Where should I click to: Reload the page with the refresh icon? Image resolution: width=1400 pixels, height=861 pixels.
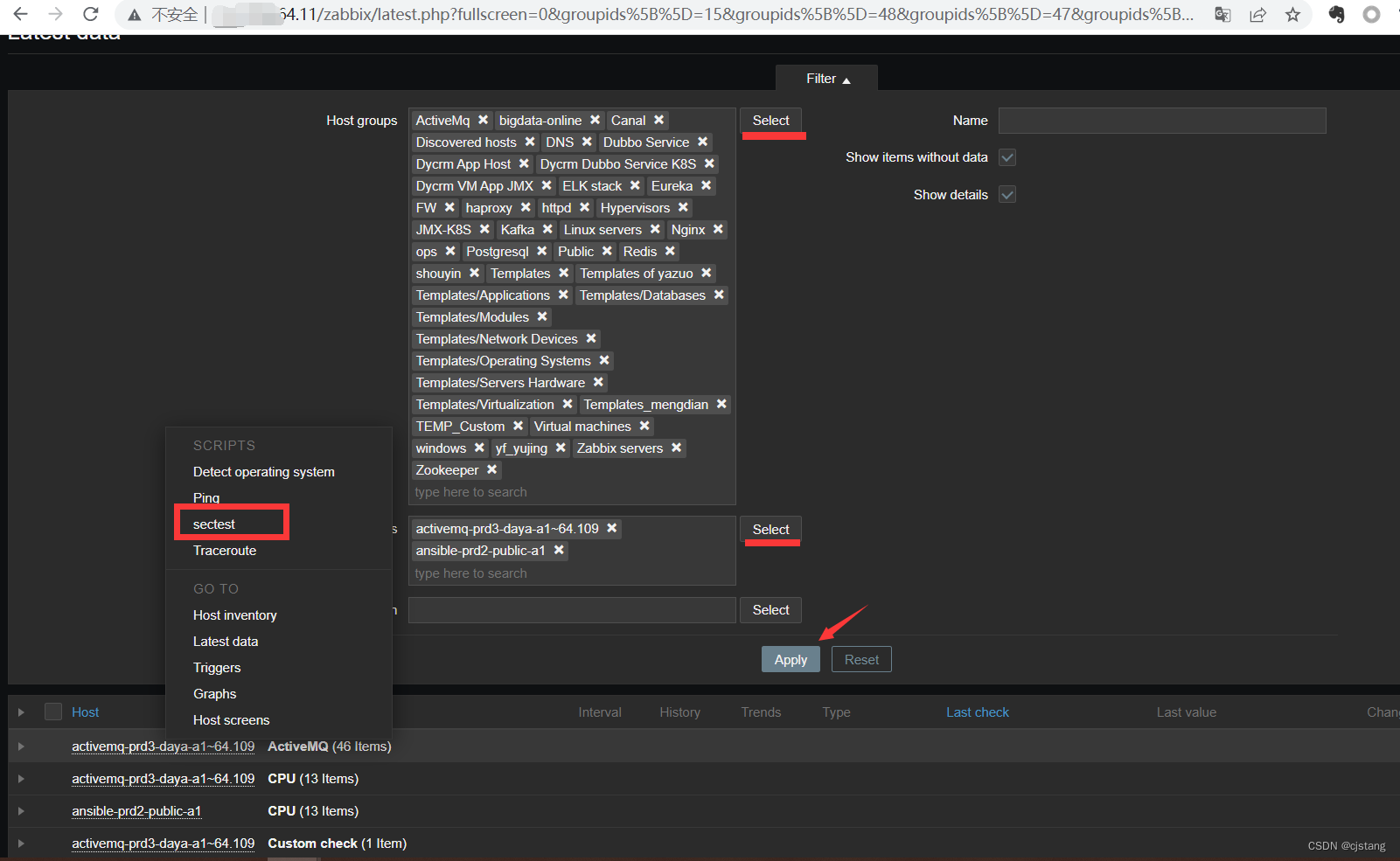90,14
